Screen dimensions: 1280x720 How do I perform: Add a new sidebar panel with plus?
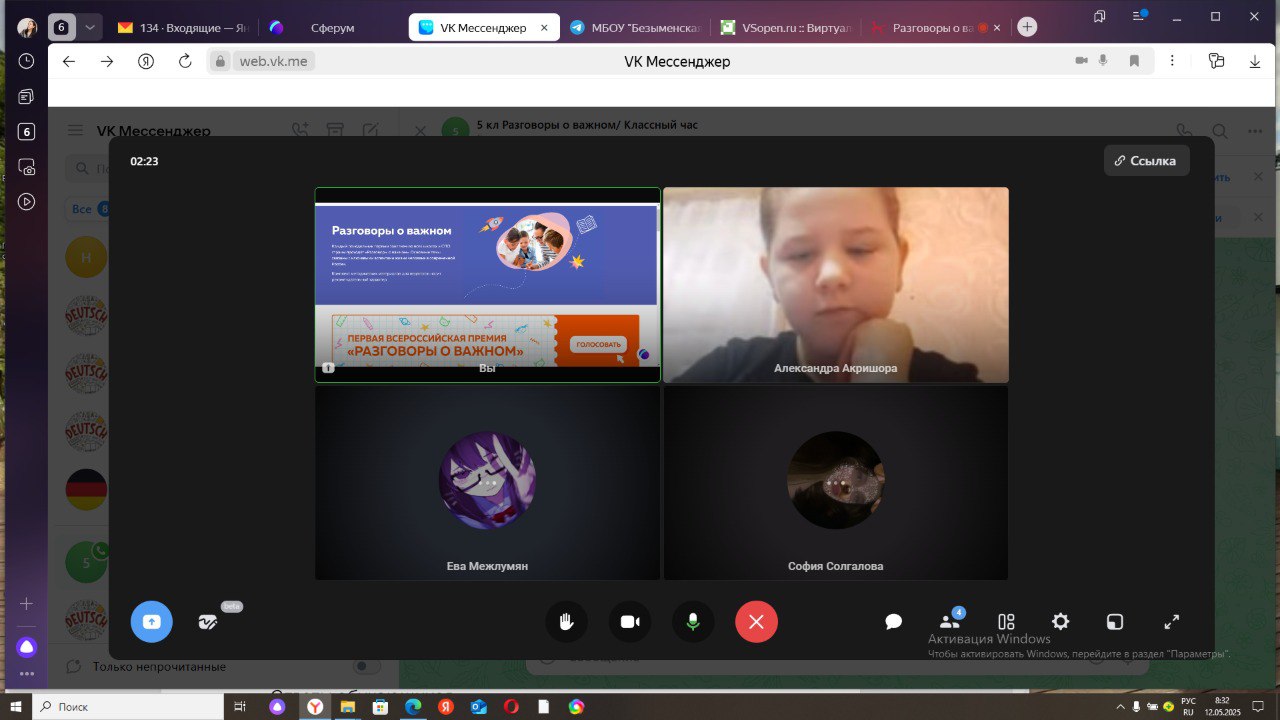(27, 603)
